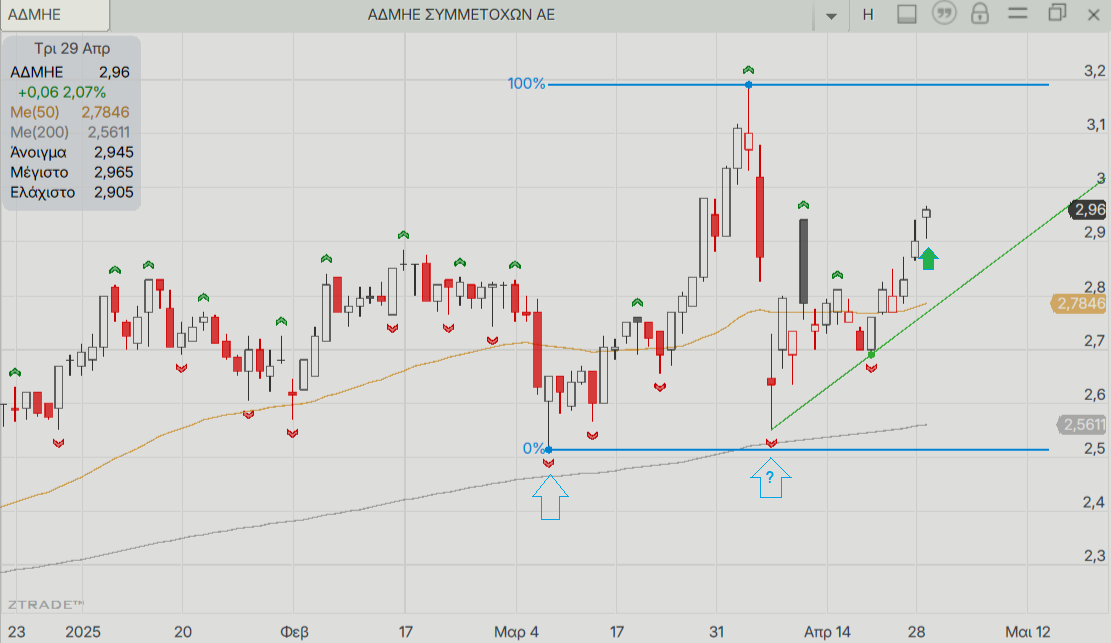The image size is (1111, 643).
Task: Select the Με(50) indicator row
Action: coord(70,112)
